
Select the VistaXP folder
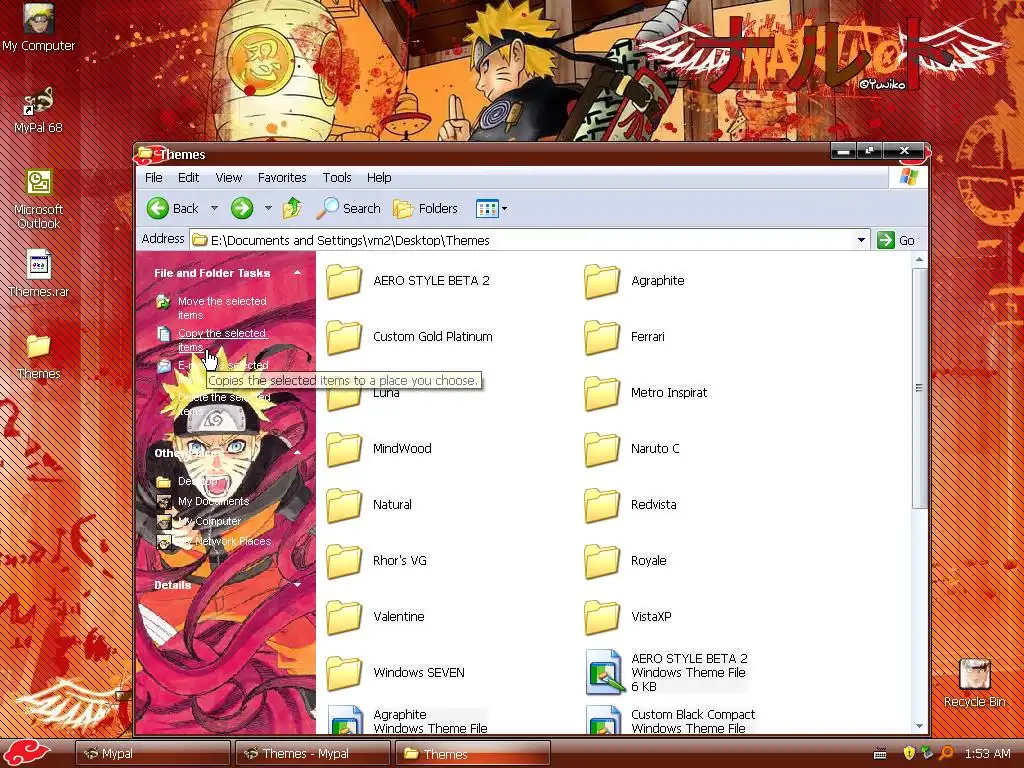coord(628,616)
